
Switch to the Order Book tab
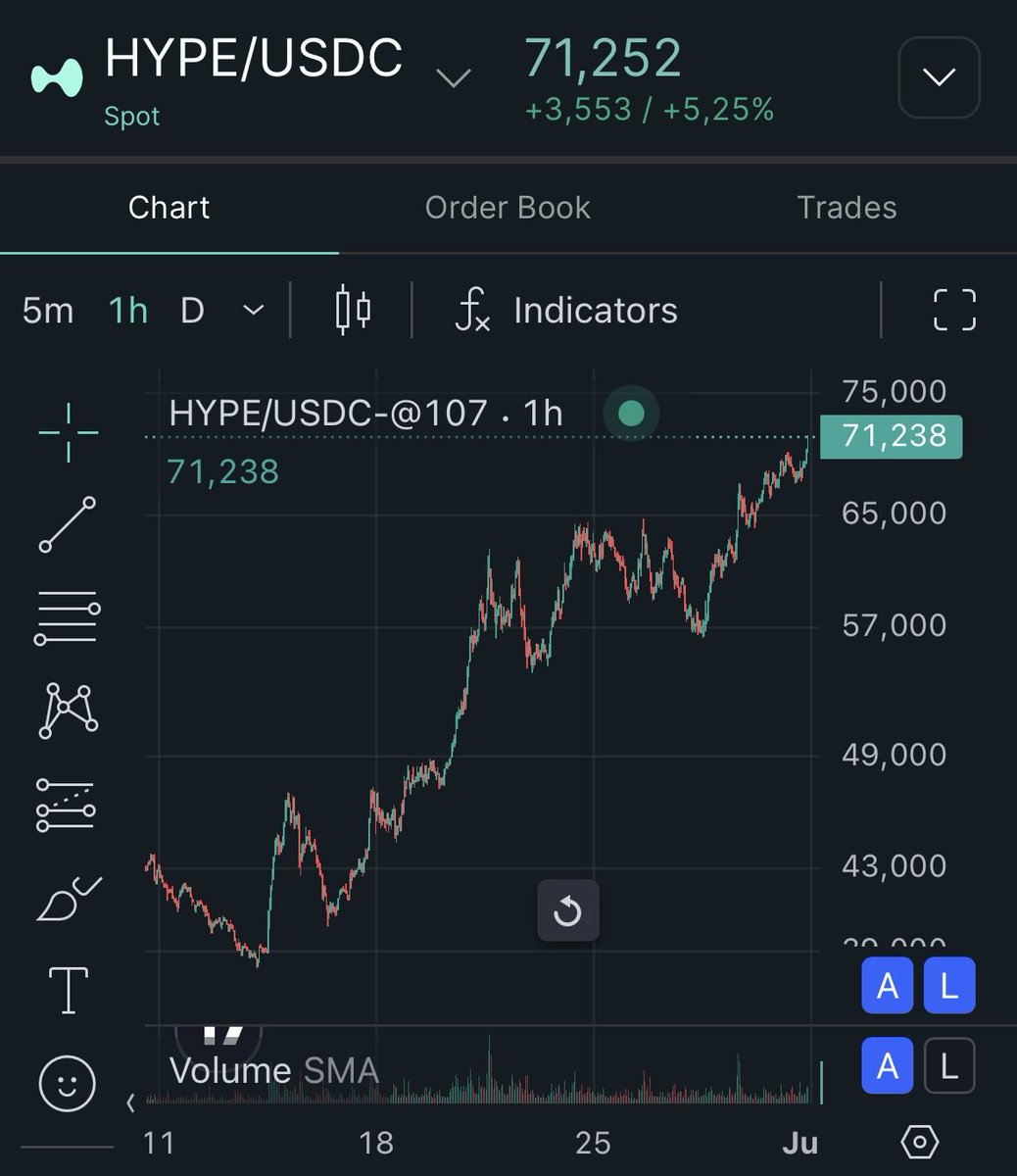click(508, 208)
